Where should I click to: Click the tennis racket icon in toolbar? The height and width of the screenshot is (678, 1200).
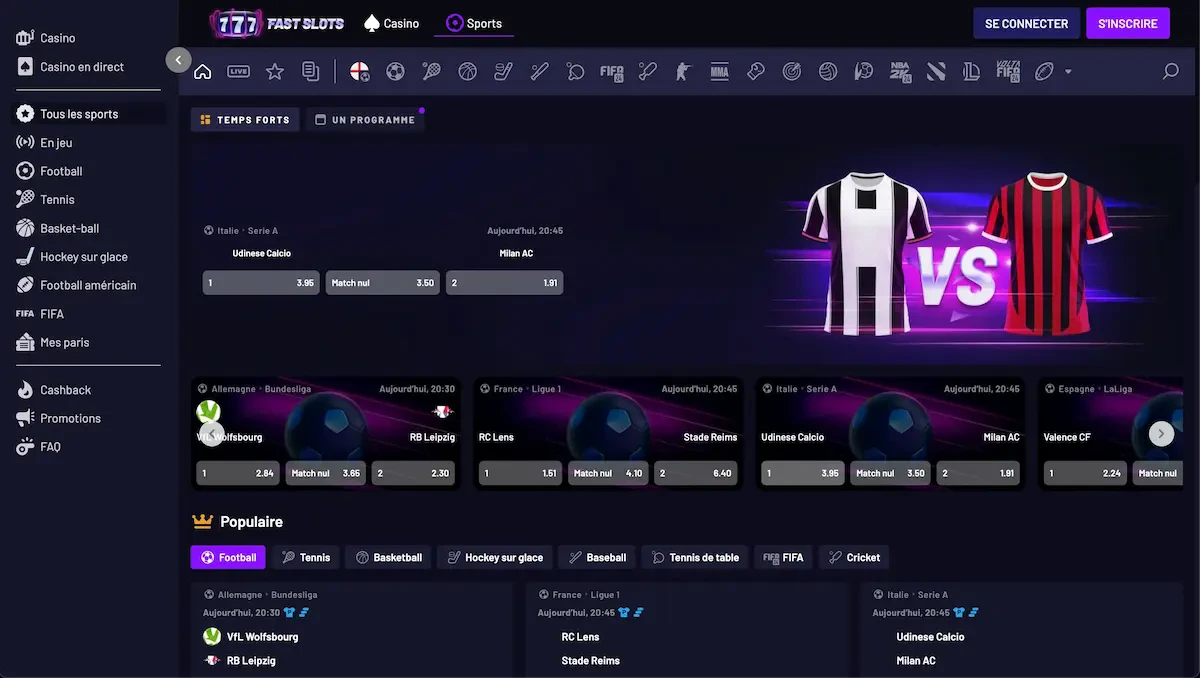[431, 72]
